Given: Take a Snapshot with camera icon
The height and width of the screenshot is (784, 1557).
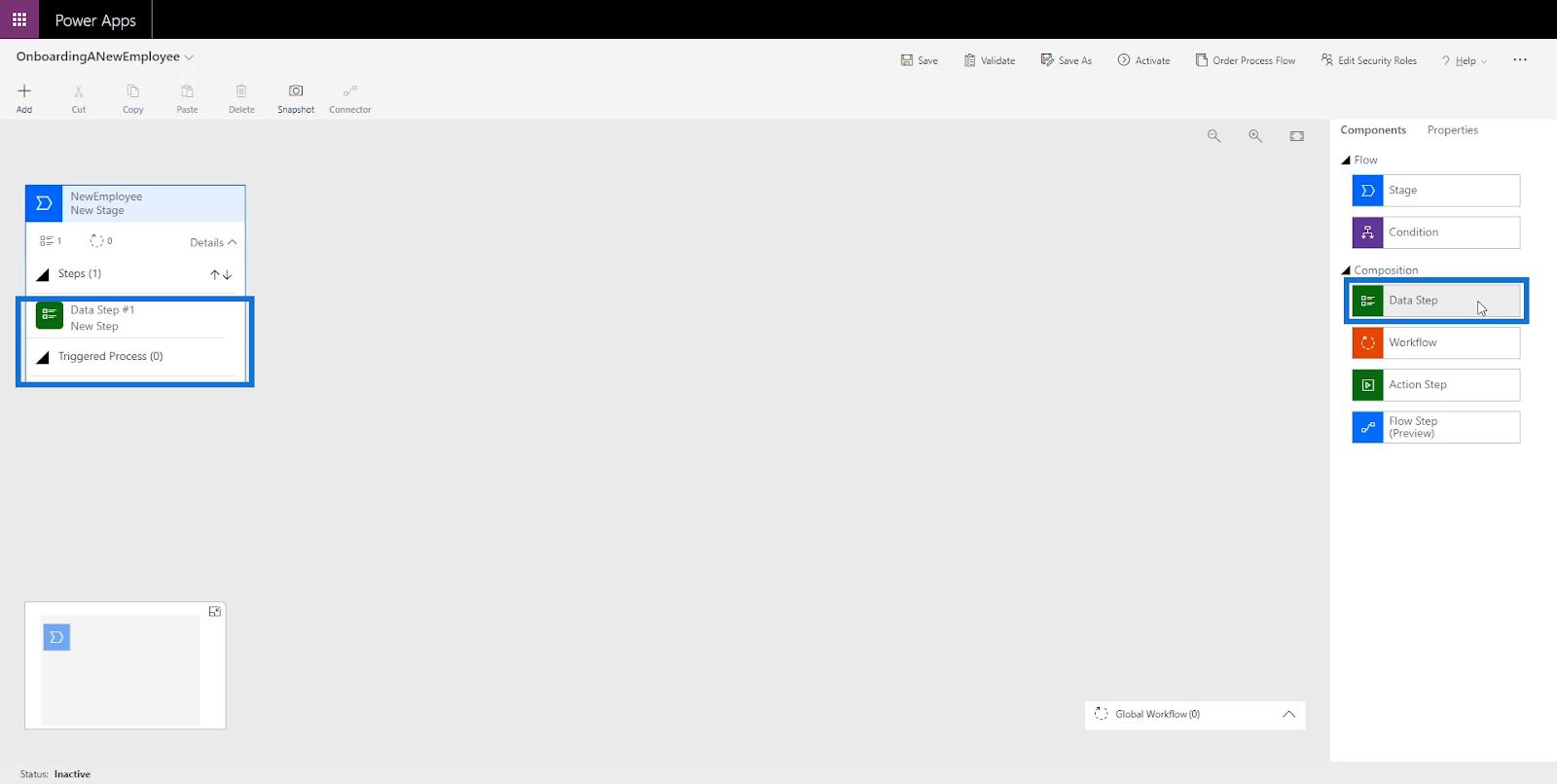Looking at the screenshot, I should tap(296, 90).
